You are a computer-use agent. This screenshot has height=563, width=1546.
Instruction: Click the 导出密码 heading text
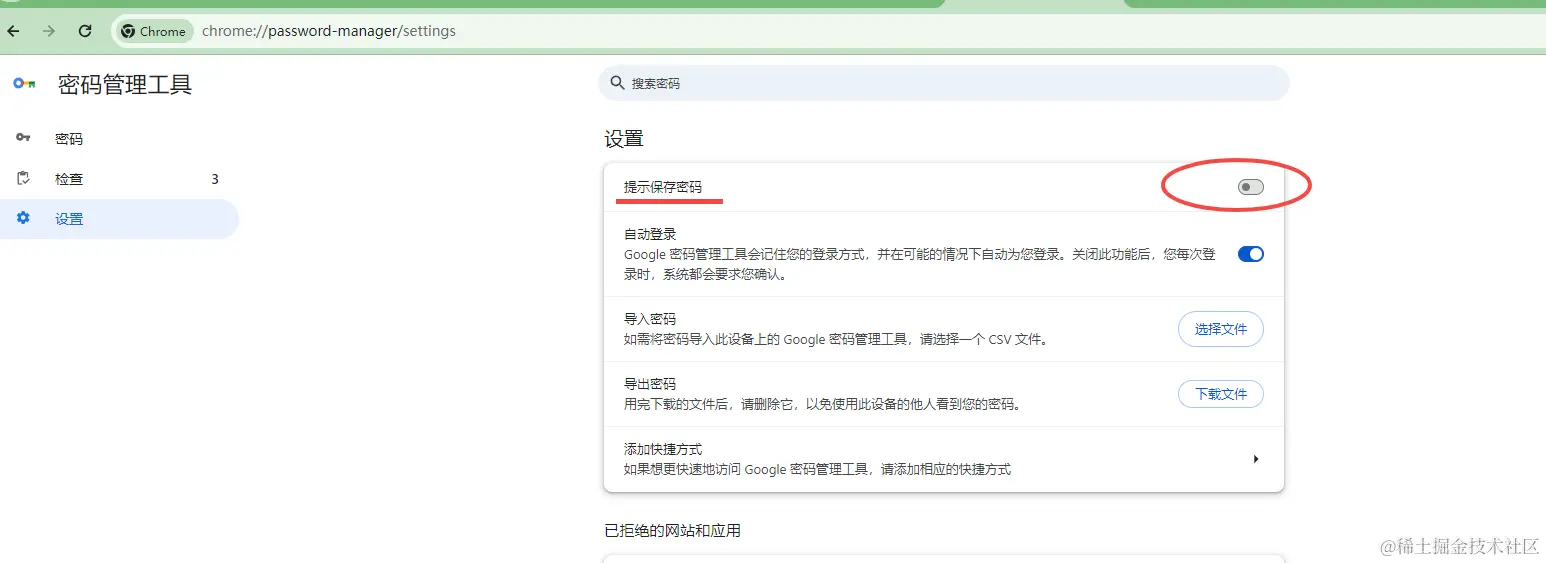click(x=650, y=384)
